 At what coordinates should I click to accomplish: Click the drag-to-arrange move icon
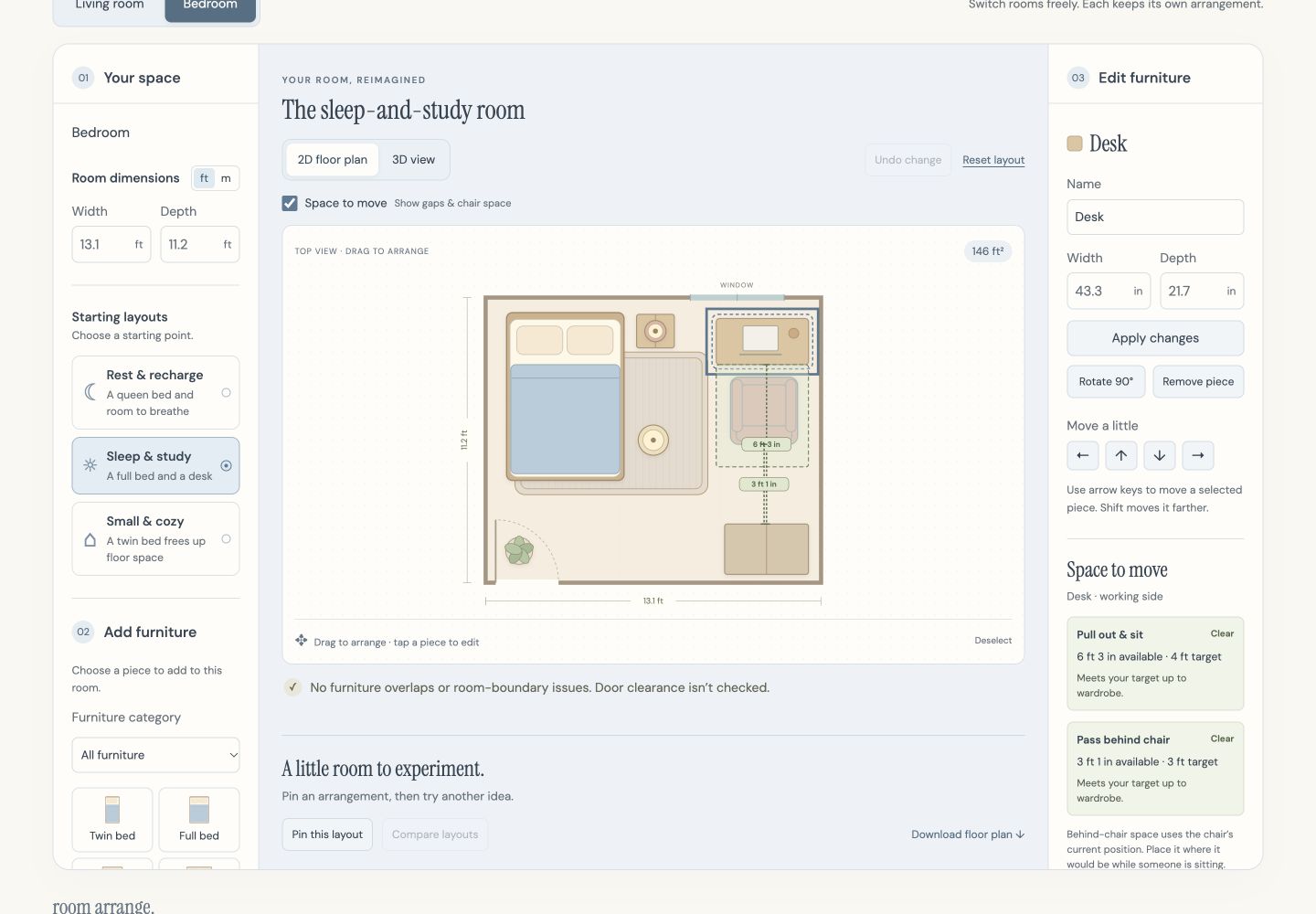pyautogui.click(x=301, y=641)
